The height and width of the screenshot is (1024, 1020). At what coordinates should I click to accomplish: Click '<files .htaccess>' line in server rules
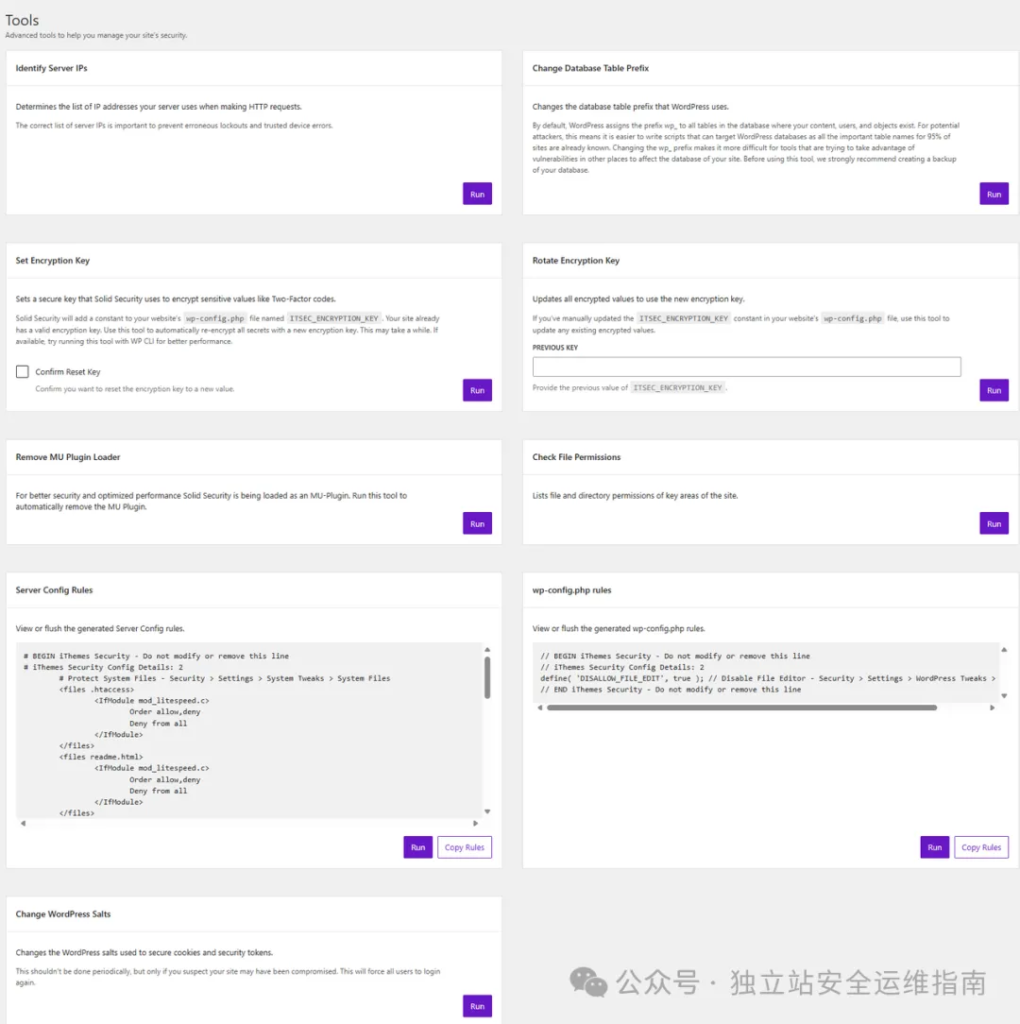pos(96,689)
